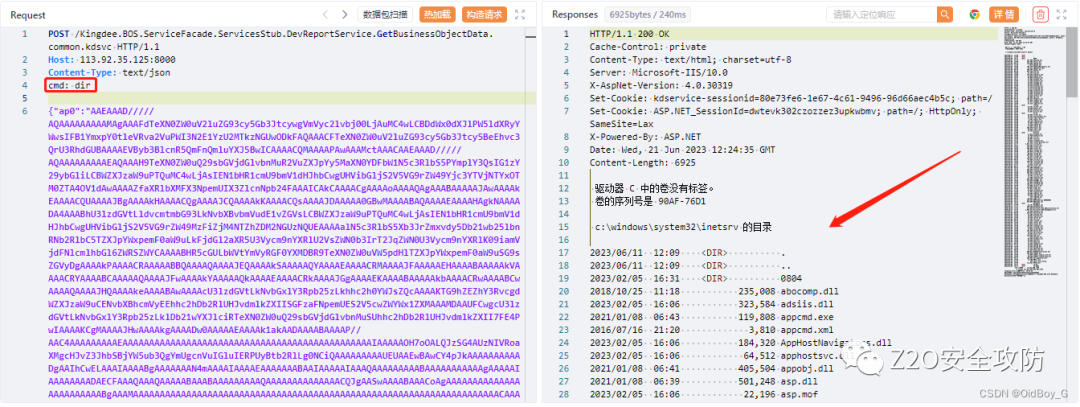This screenshot has height=407, width=1080.
Task: Click 'Cache-Control: private' response header
Action: point(648,47)
